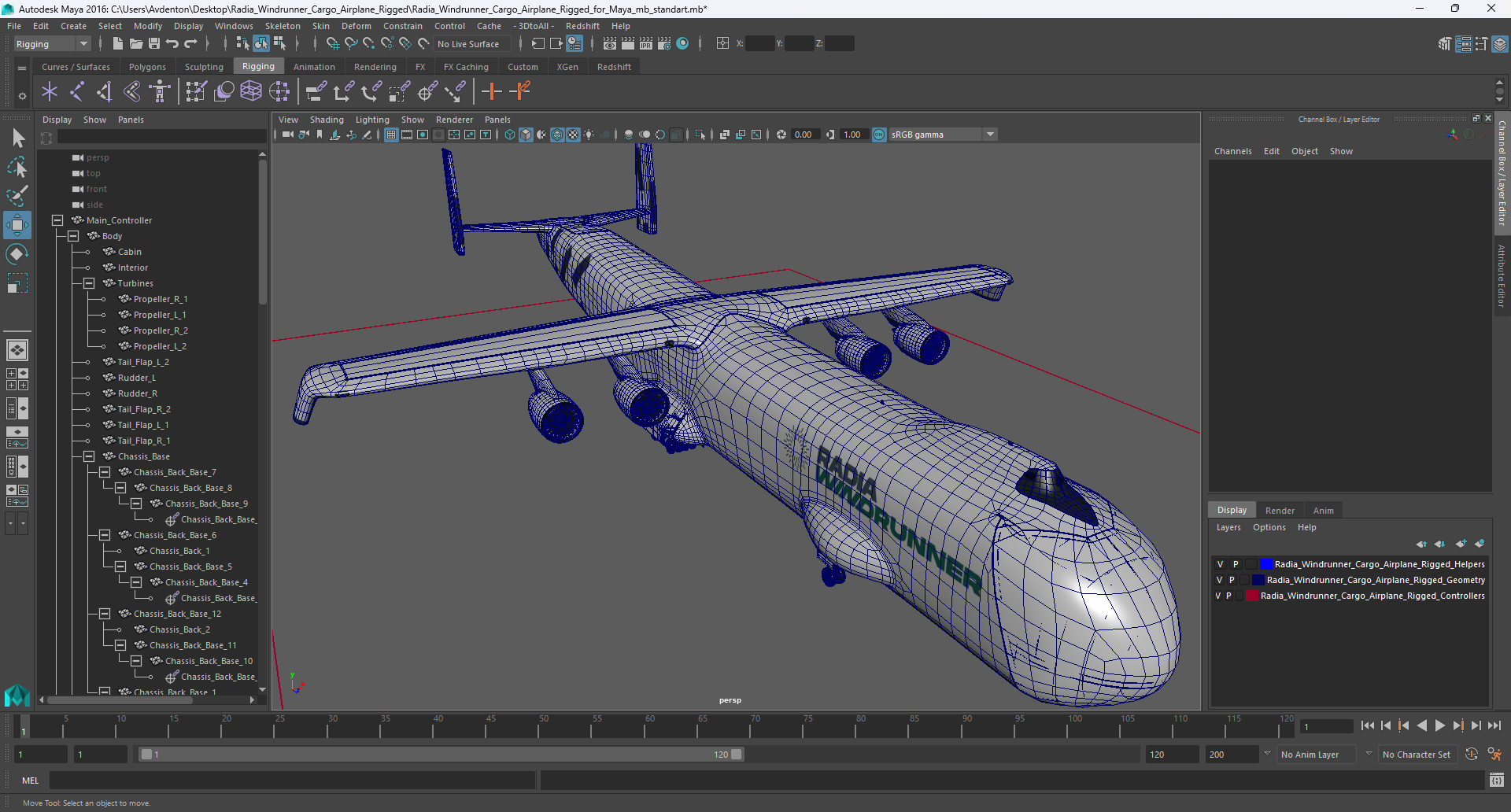Open the No Character Set dropdown

coord(1417,755)
